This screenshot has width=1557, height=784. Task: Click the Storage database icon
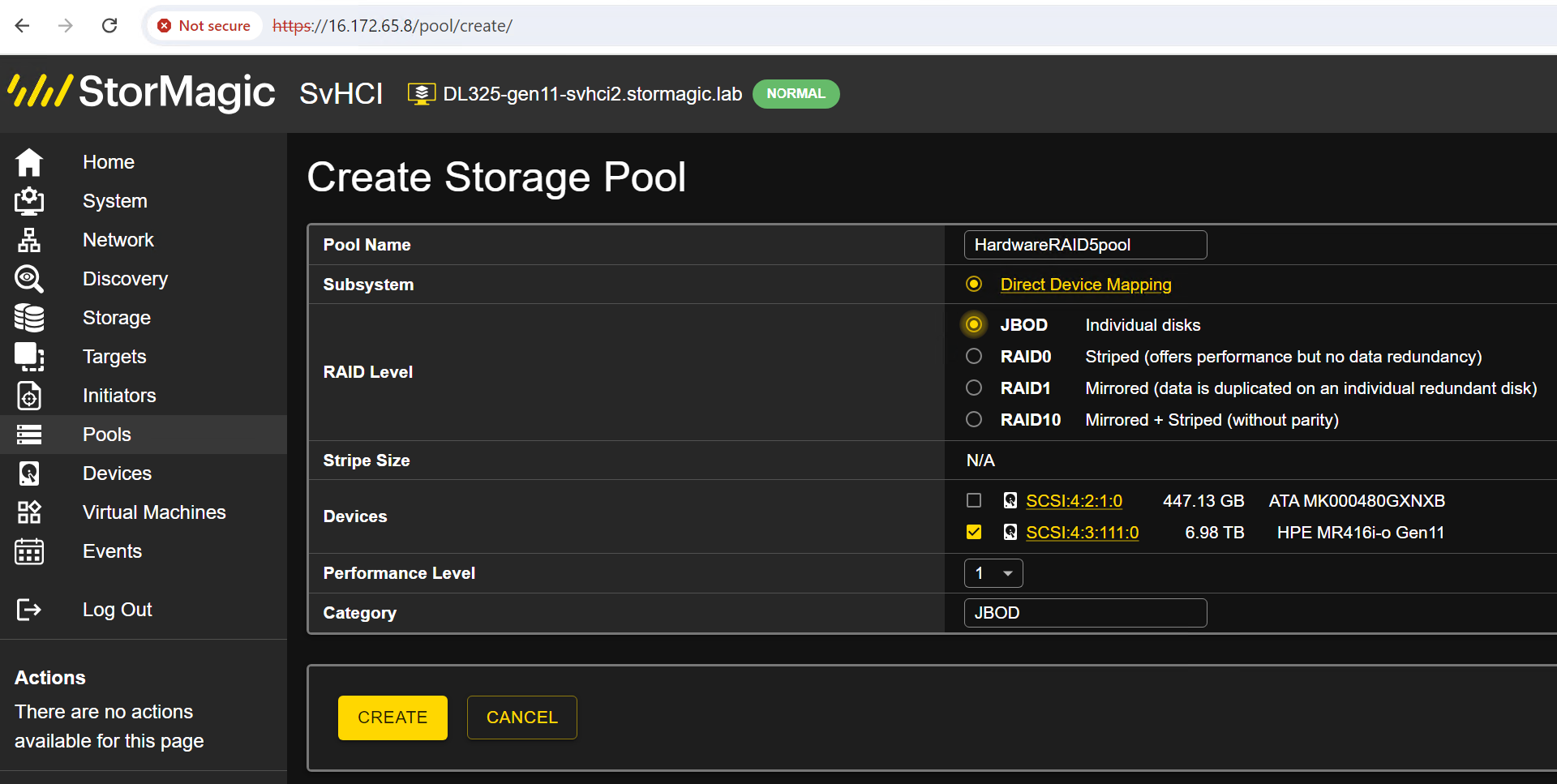[29, 318]
